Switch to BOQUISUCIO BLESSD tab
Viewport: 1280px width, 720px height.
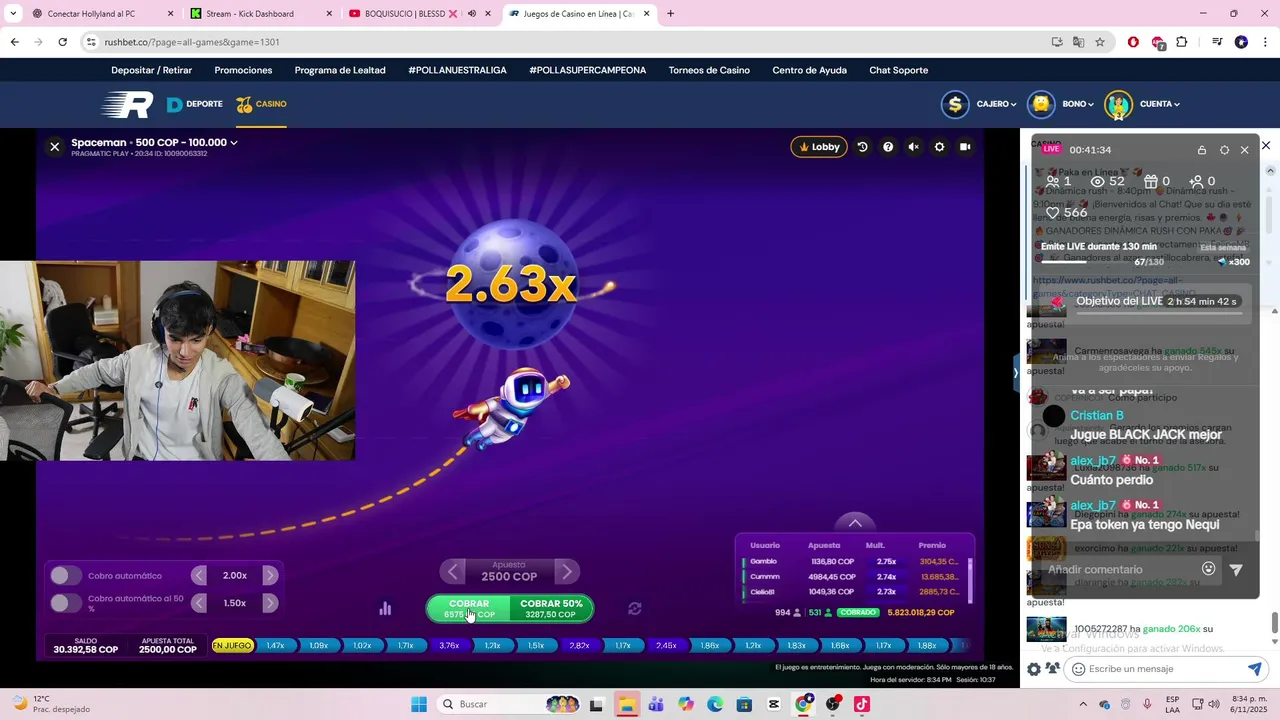[421, 14]
